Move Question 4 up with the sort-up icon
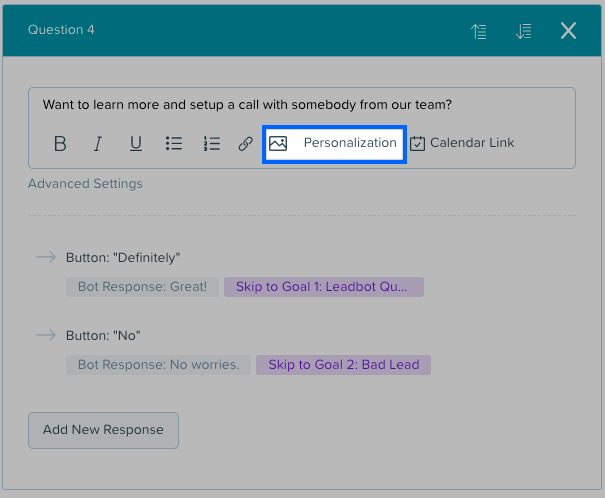Viewport: 605px width, 498px height. 478,31
